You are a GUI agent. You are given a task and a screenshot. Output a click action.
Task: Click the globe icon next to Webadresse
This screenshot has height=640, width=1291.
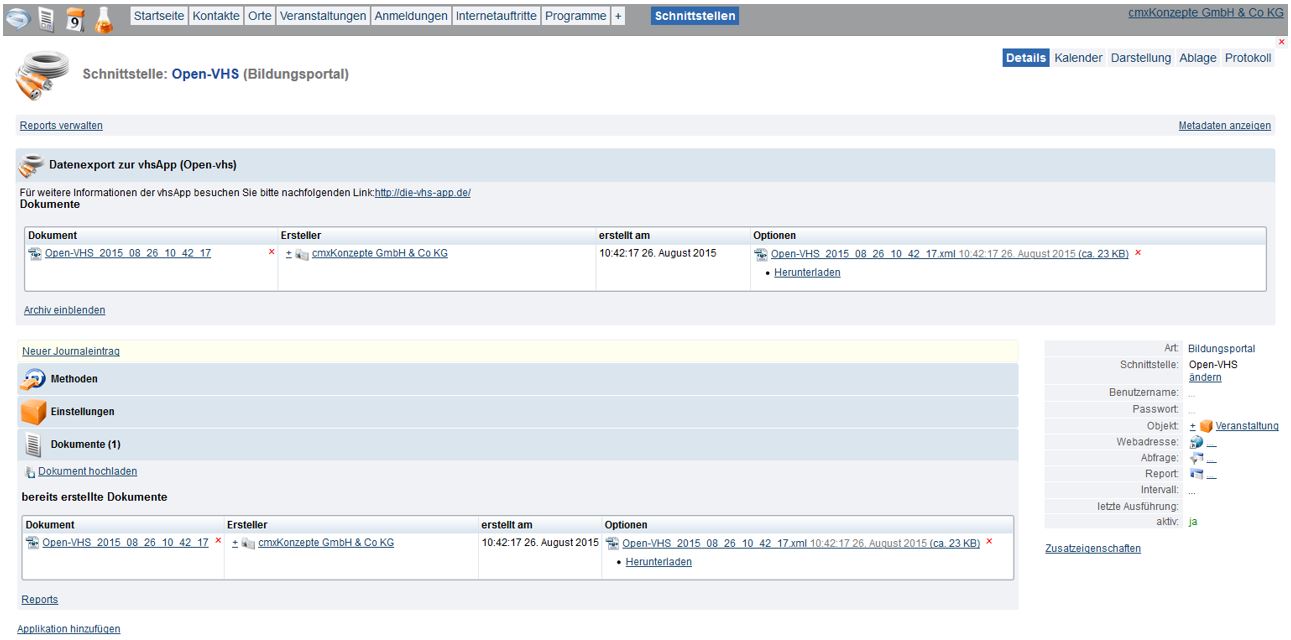click(1196, 441)
